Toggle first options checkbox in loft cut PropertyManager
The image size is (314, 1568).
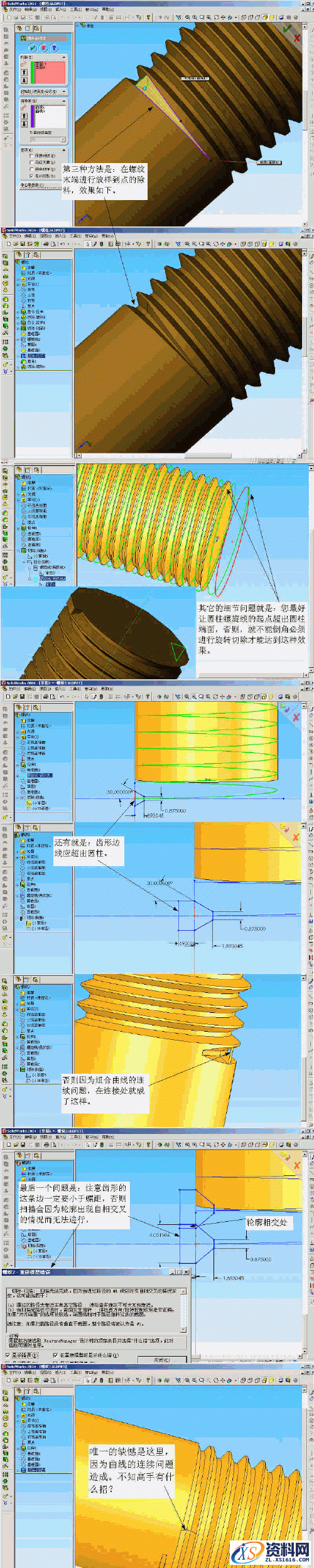tap(31, 156)
